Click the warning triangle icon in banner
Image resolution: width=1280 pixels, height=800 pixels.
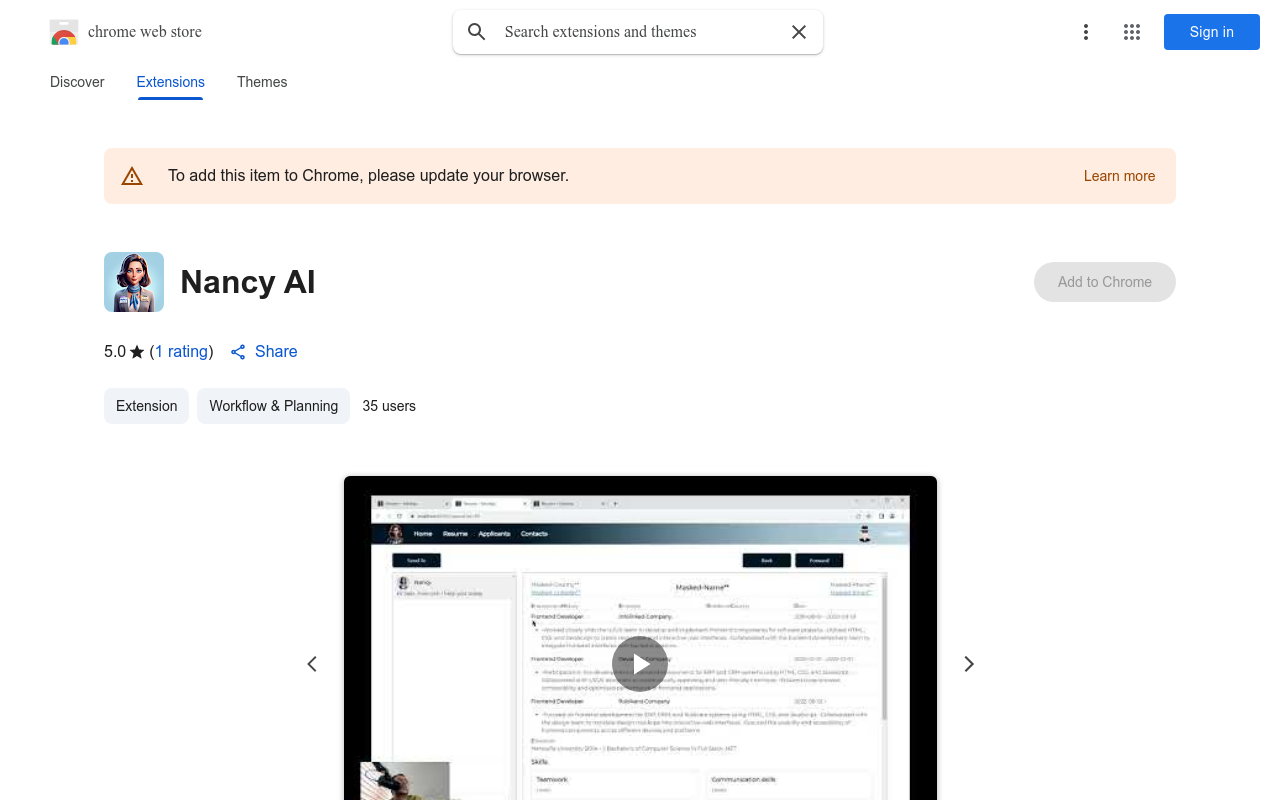pyautogui.click(x=132, y=176)
